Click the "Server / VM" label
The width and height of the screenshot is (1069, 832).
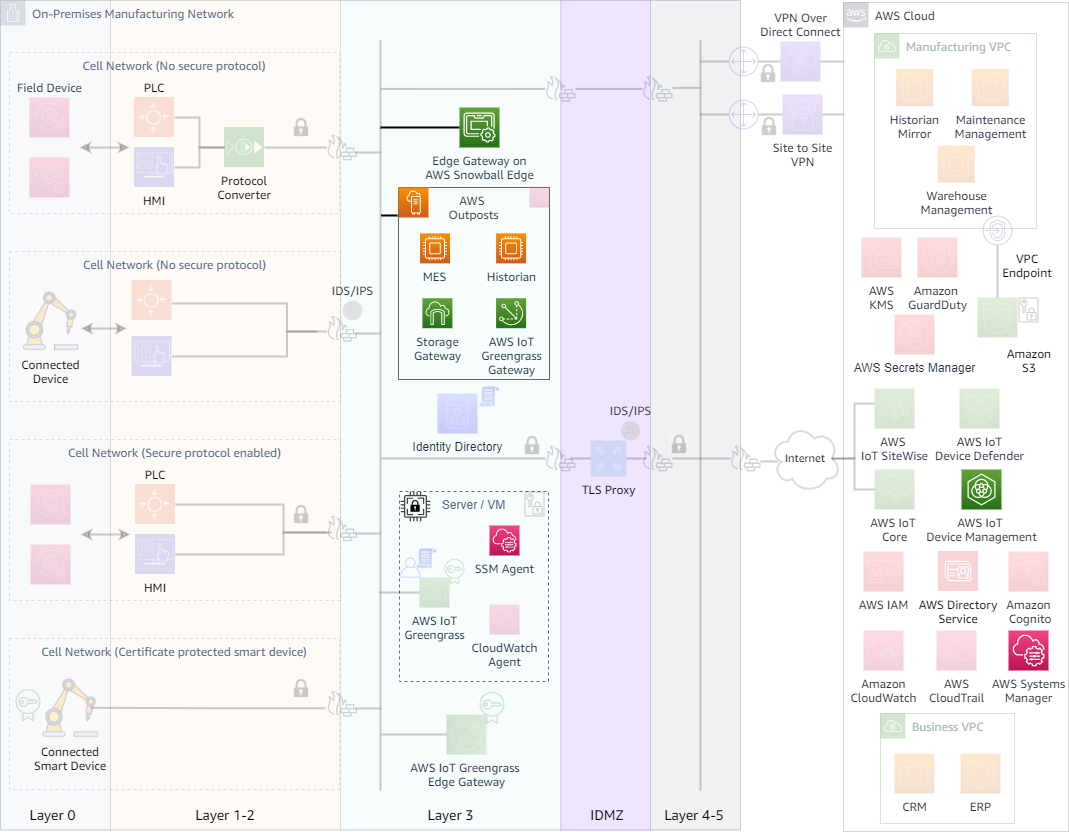[474, 505]
